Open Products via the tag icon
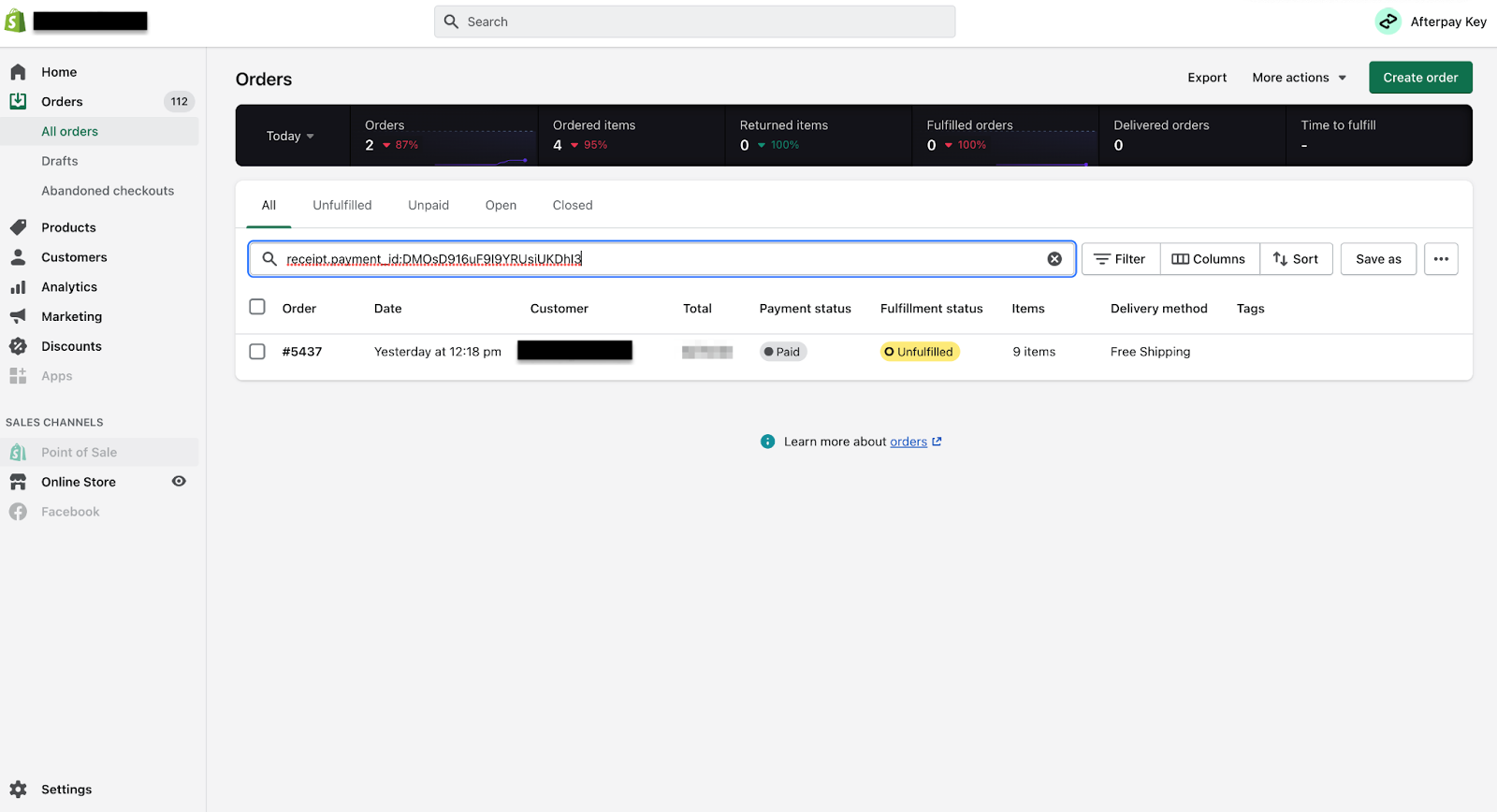Image resolution: width=1497 pixels, height=812 pixels. click(18, 227)
